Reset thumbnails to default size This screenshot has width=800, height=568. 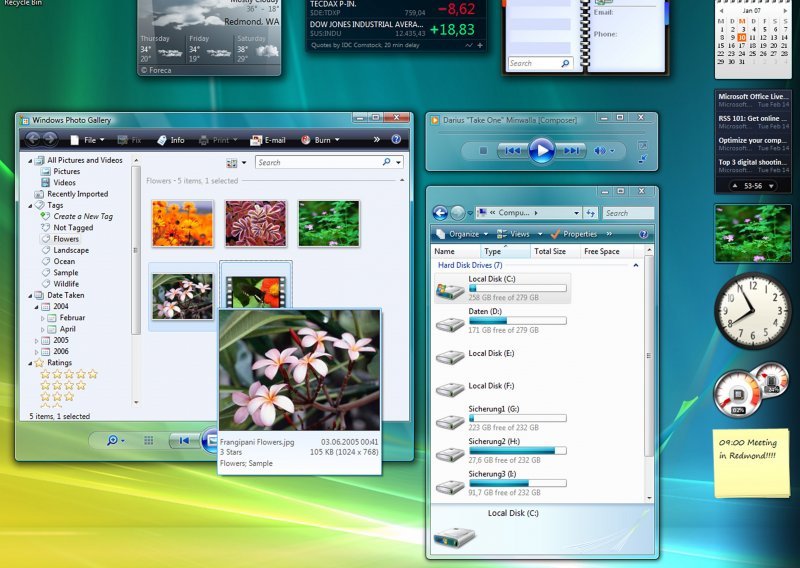[148, 440]
